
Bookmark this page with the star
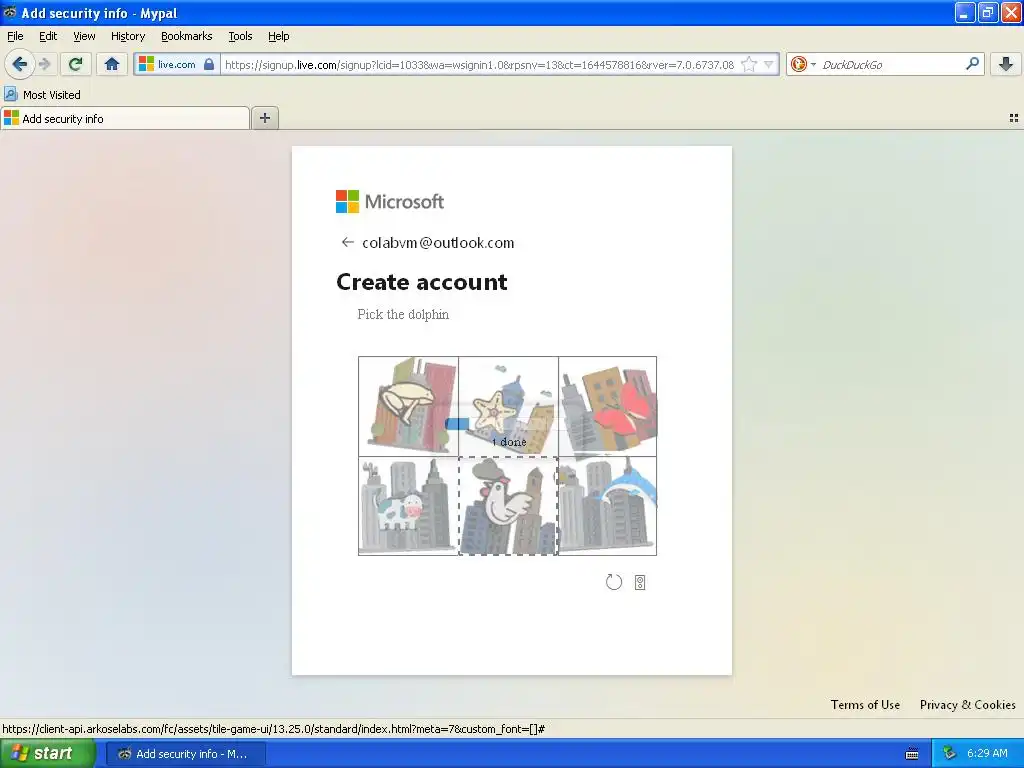750,64
